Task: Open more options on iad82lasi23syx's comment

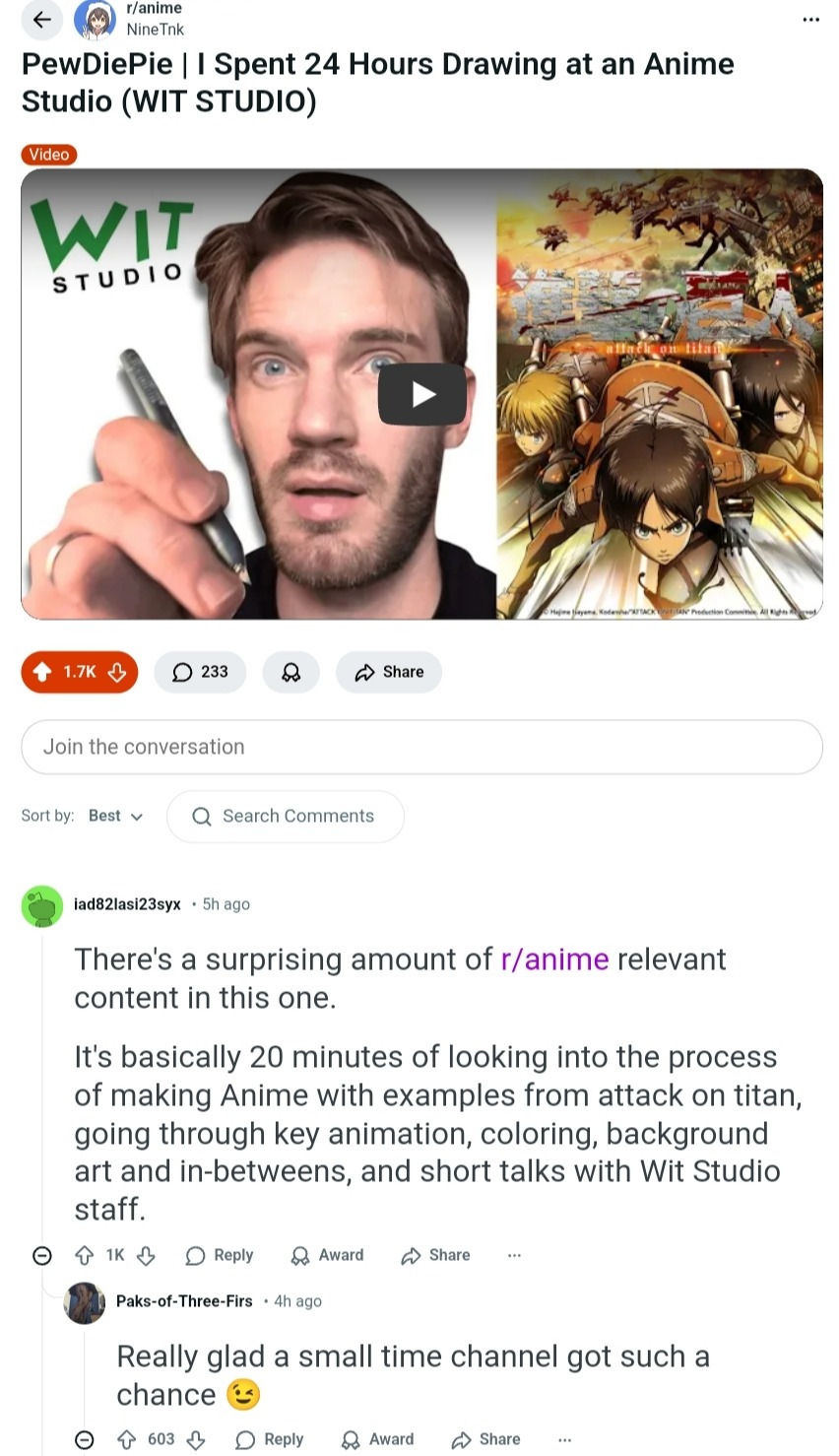Action: pyautogui.click(x=514, y=1255)
